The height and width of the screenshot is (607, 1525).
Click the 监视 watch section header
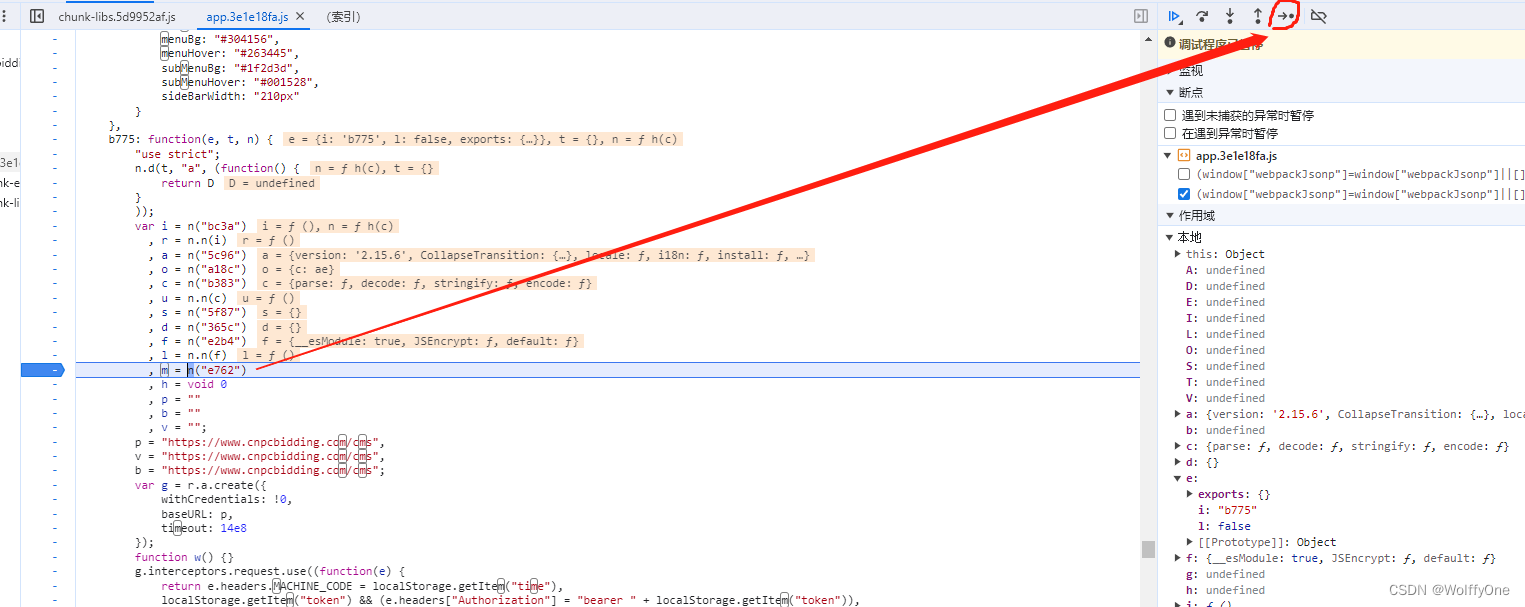[1190, 70]
